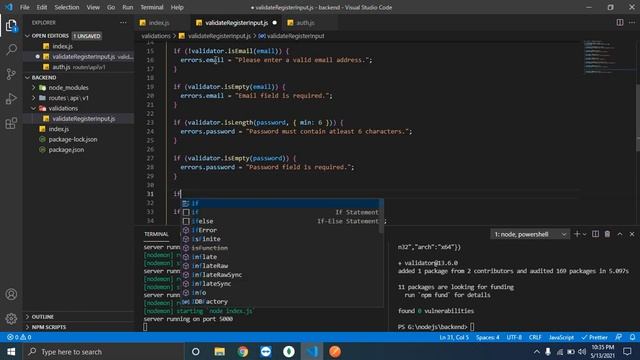Screen dimensions: 640x360
Task: Open the File menu
Action: pyautogui.click(x=24, y=7)
